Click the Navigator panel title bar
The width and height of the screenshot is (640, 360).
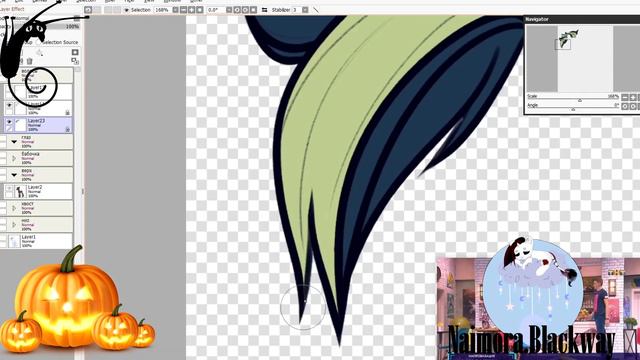582,19
